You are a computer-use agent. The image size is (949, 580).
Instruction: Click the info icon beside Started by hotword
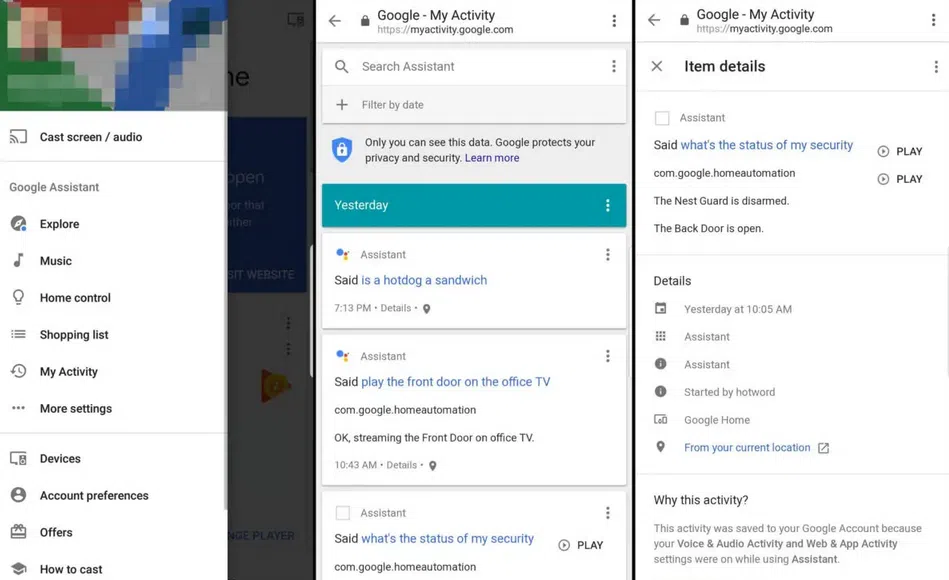(x=660, y=391)
